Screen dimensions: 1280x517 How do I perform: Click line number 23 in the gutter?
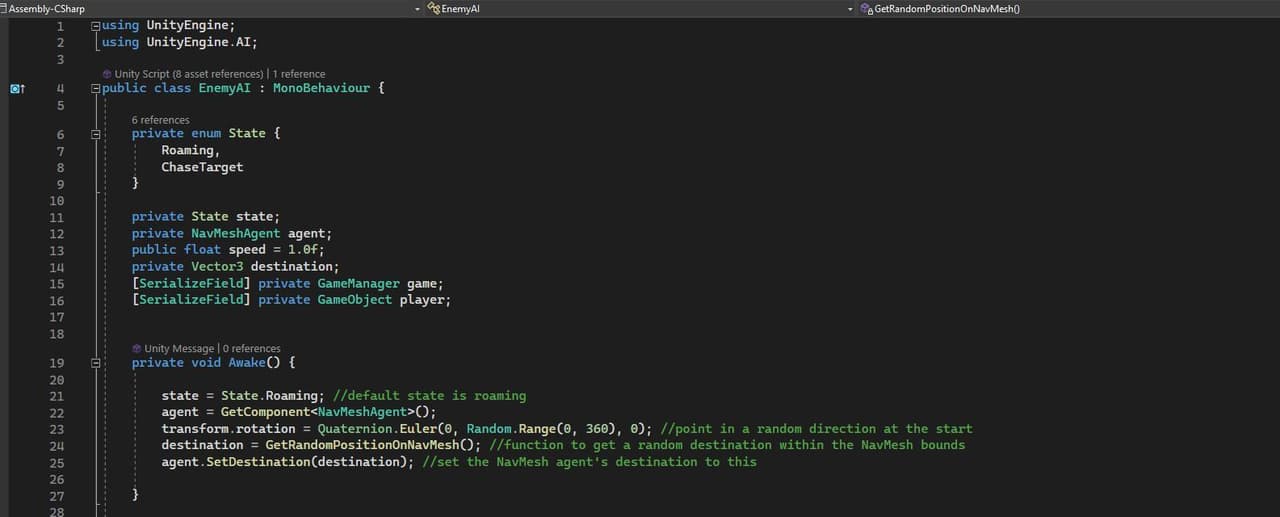(56, 429)
